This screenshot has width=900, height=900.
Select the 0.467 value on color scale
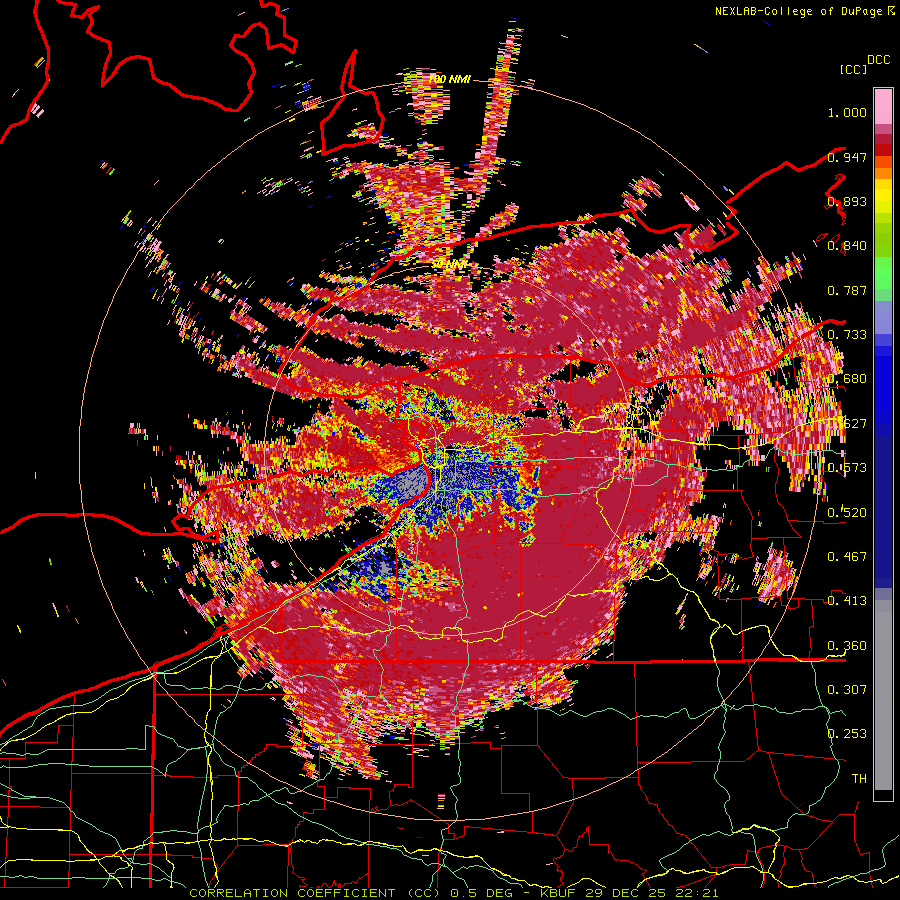(847, 556)
